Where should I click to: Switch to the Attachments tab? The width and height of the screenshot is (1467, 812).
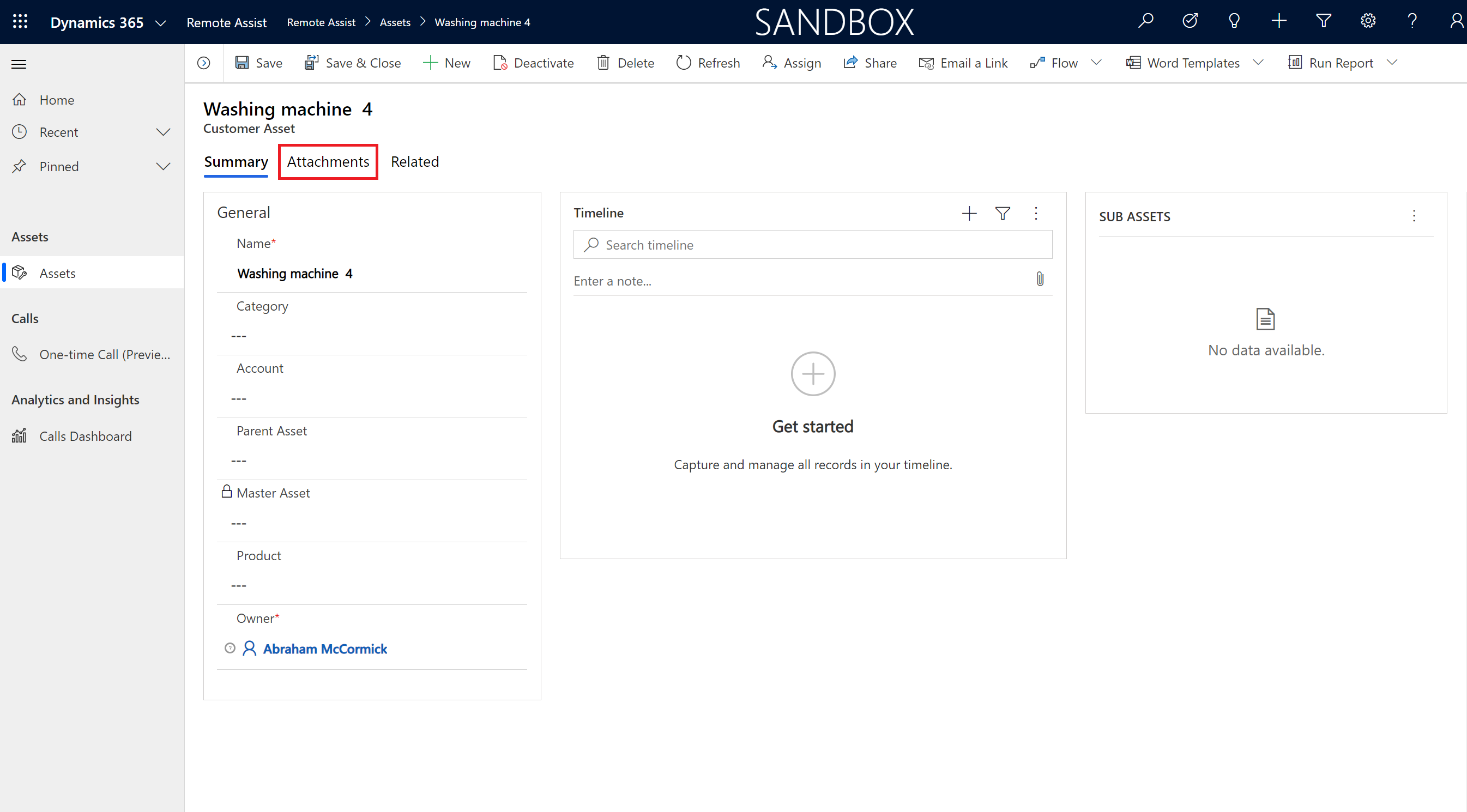pos(328,161)
